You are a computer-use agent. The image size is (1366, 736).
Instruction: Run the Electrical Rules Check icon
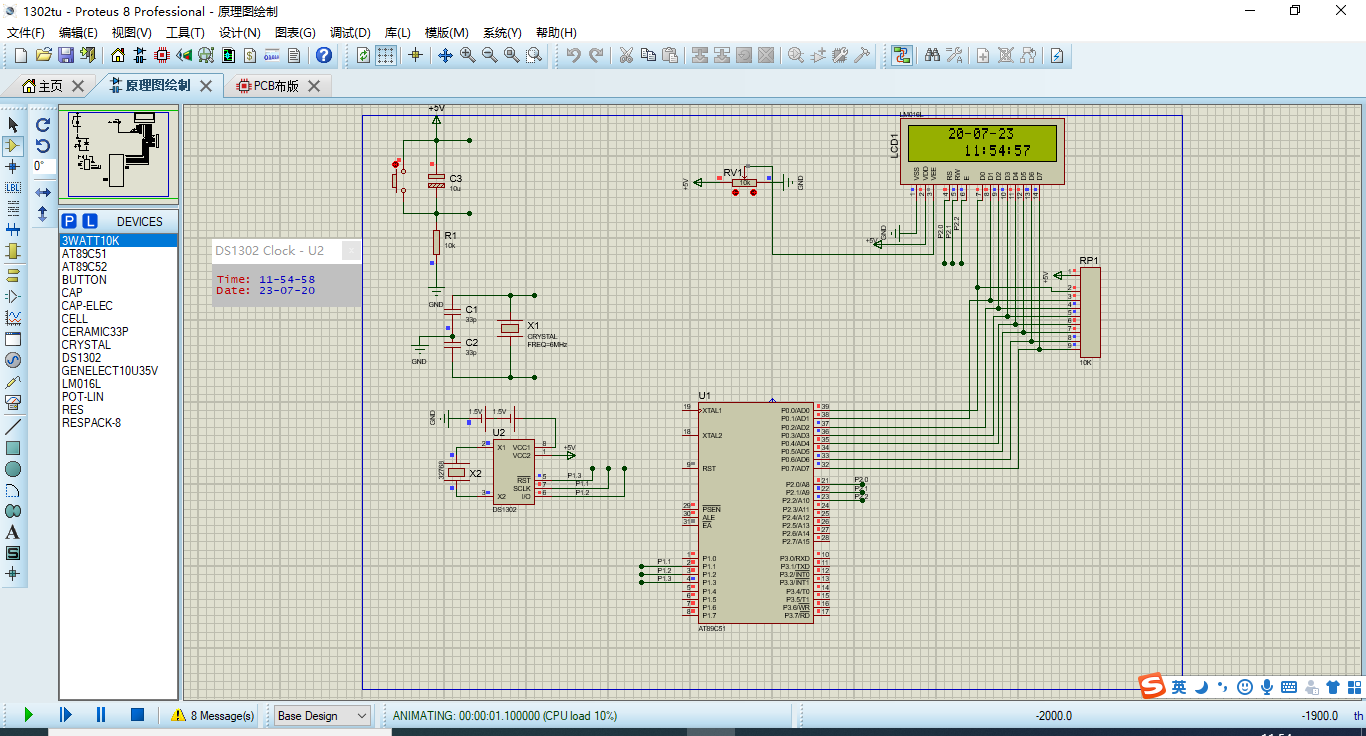click(1056, 55)
